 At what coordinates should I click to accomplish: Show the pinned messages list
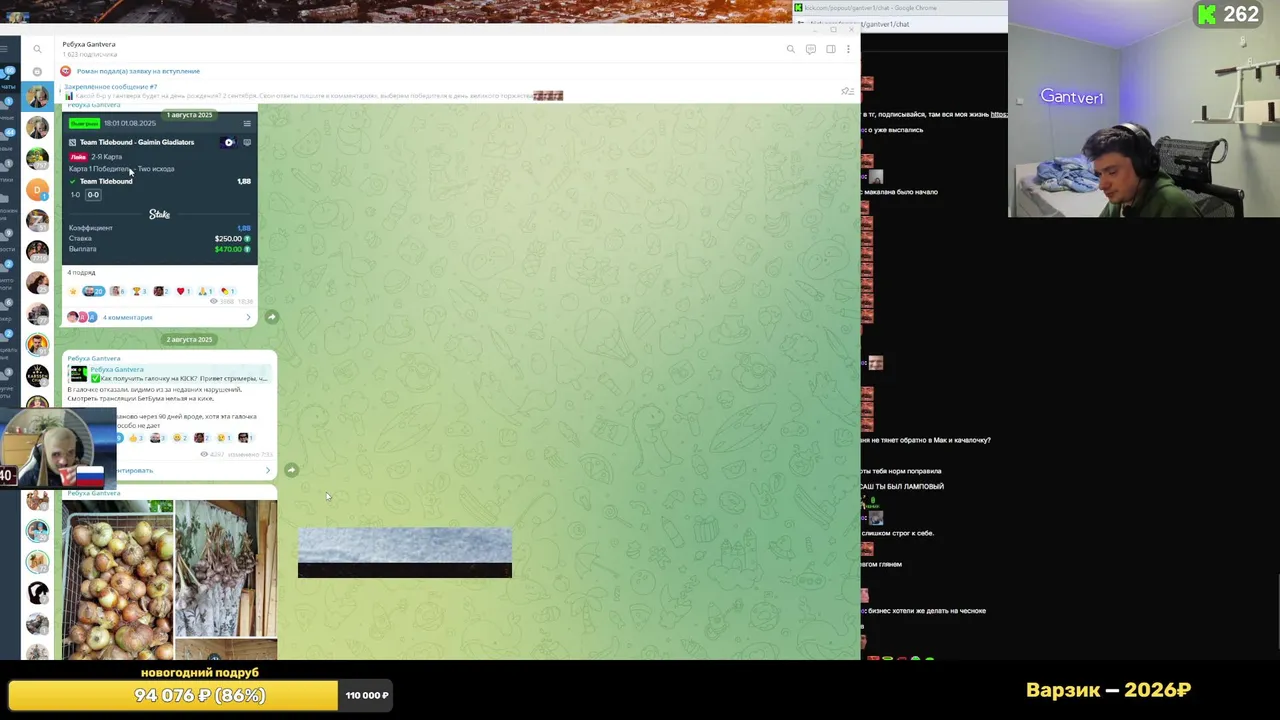[x=847, y=91]
